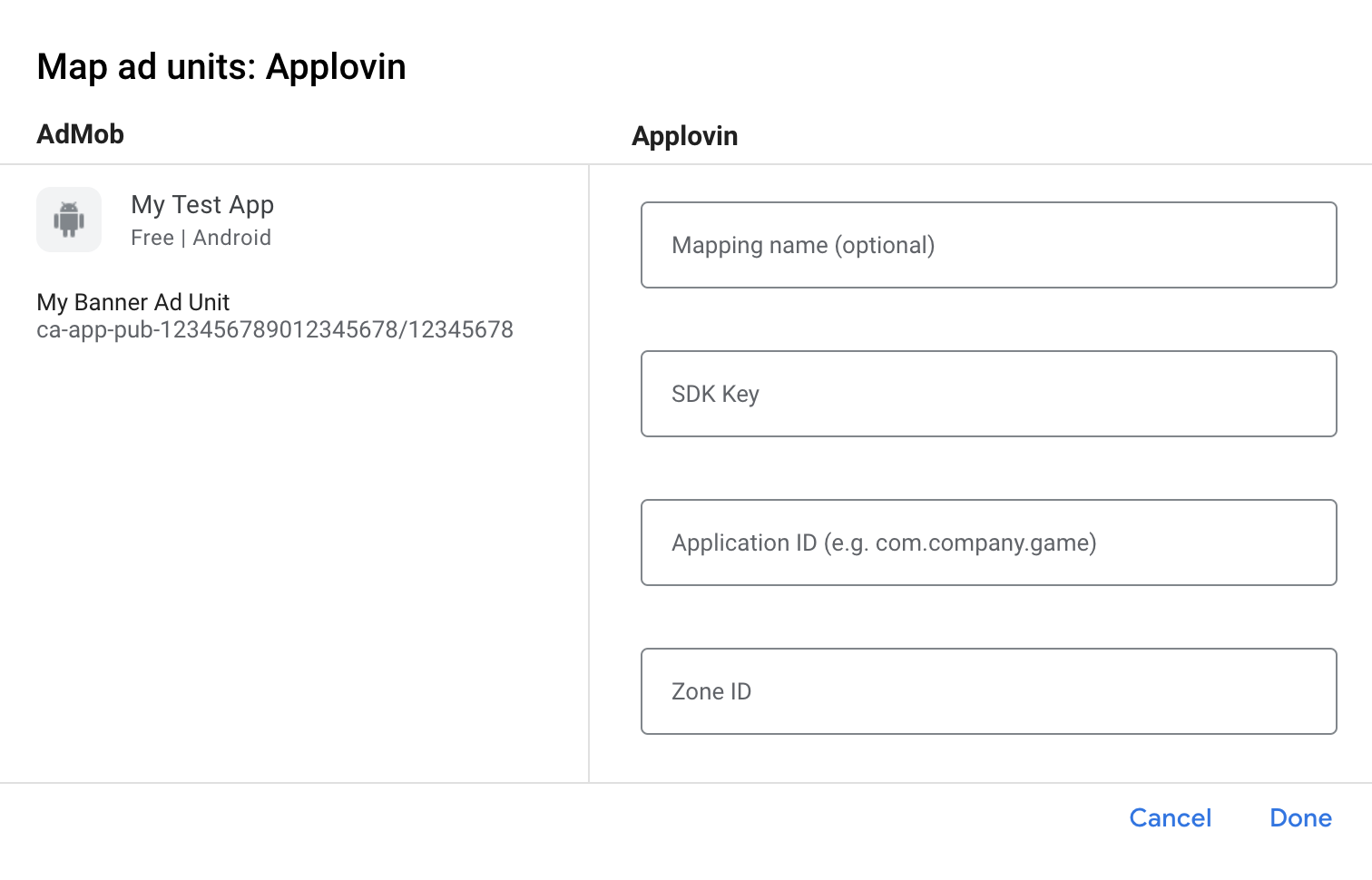Place cursor in Zone ID field
The width and height of the screenshot is (1372, 880).
click(988, 691)
